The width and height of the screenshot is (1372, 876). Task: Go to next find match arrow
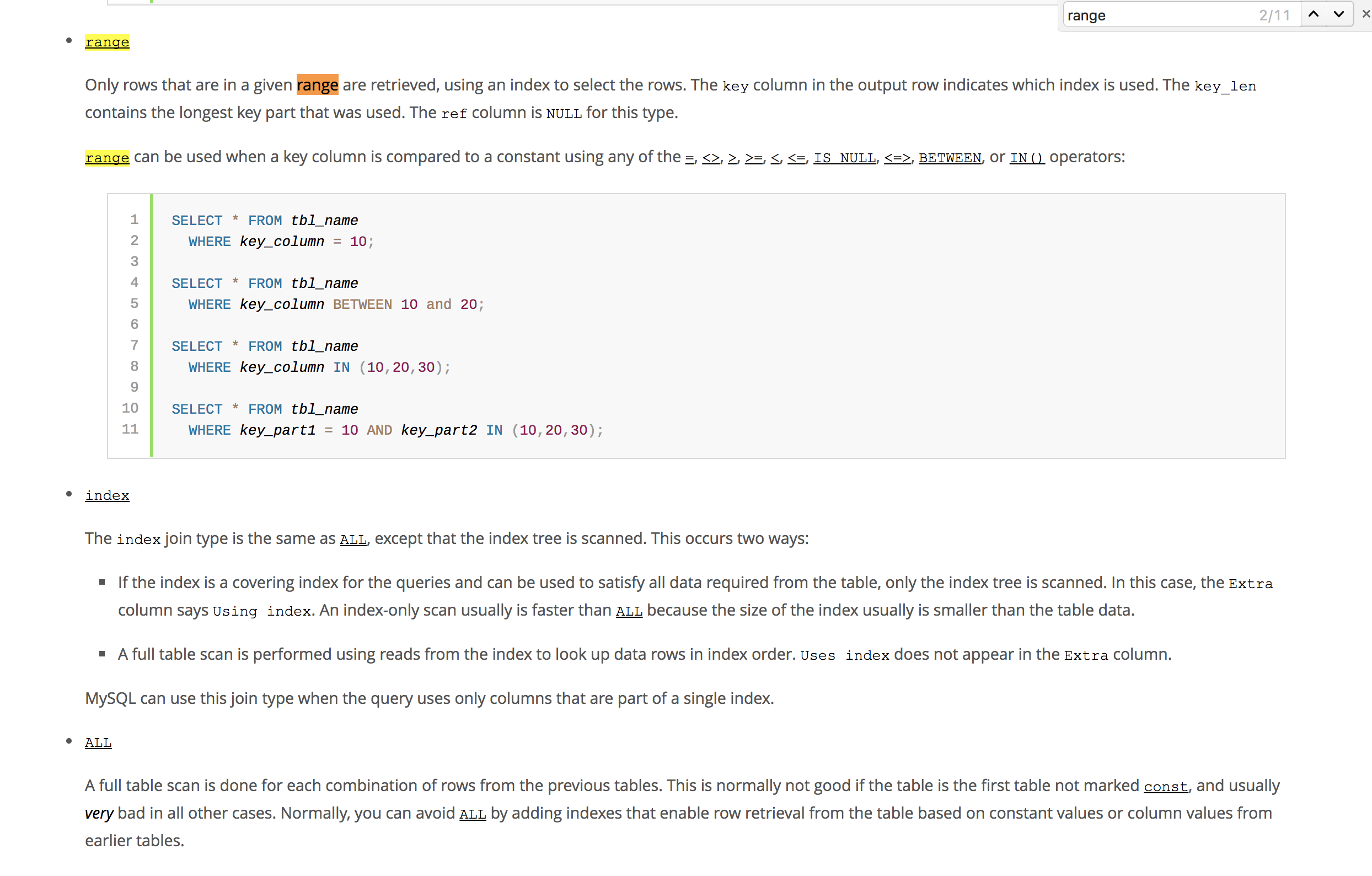pos(1339,14)
